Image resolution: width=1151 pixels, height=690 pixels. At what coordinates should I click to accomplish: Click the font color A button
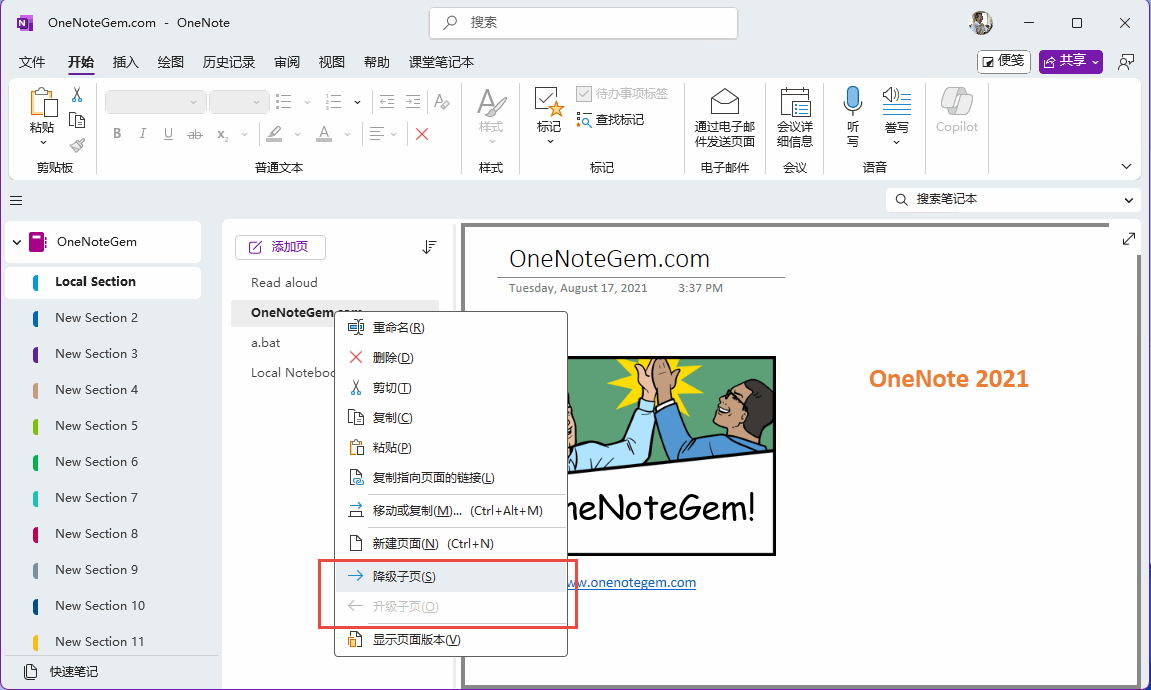pyautogui.click(x=323, y=134)
